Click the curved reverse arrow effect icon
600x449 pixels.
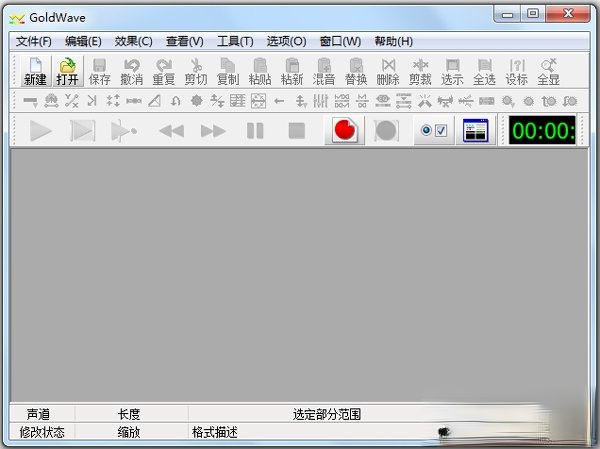click(176, 101)
